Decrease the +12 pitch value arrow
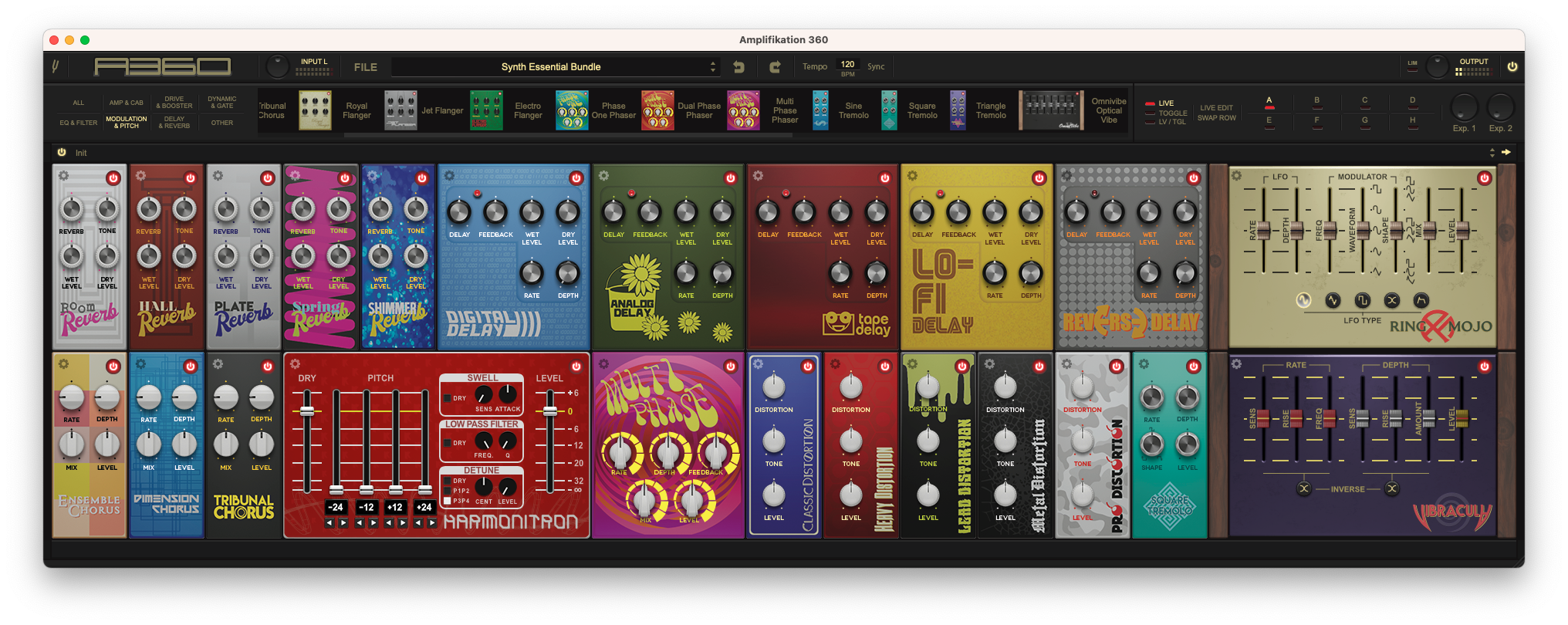 coord(389,523)
